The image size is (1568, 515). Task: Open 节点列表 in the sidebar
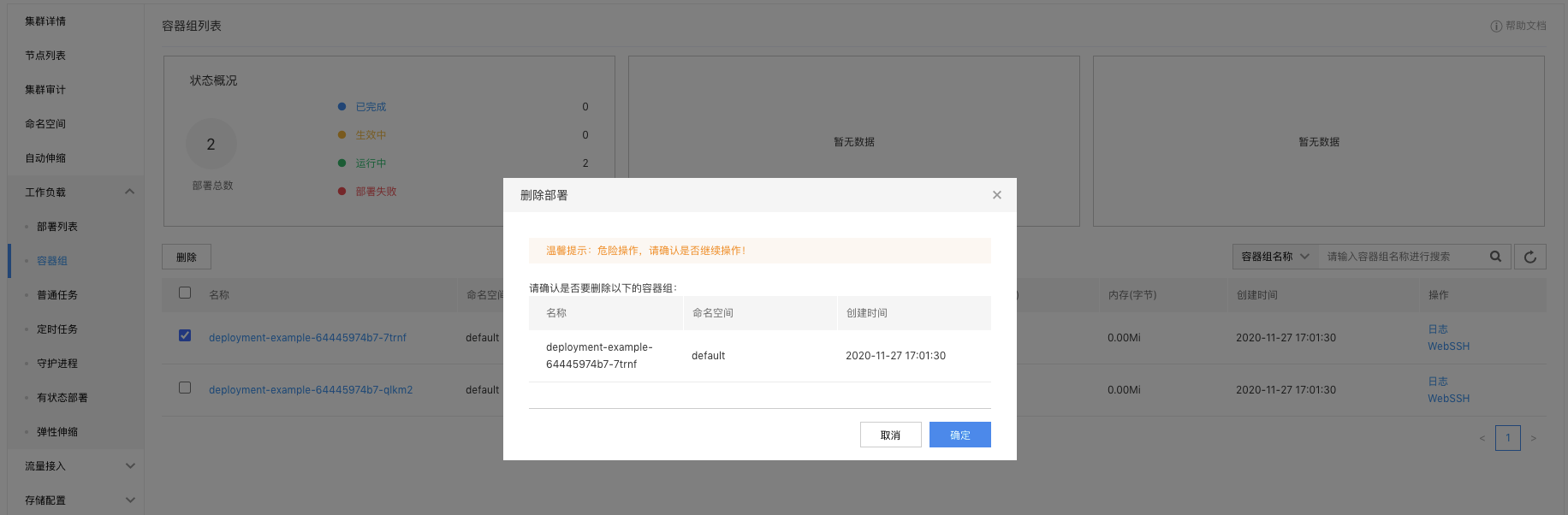click(45, 56)
